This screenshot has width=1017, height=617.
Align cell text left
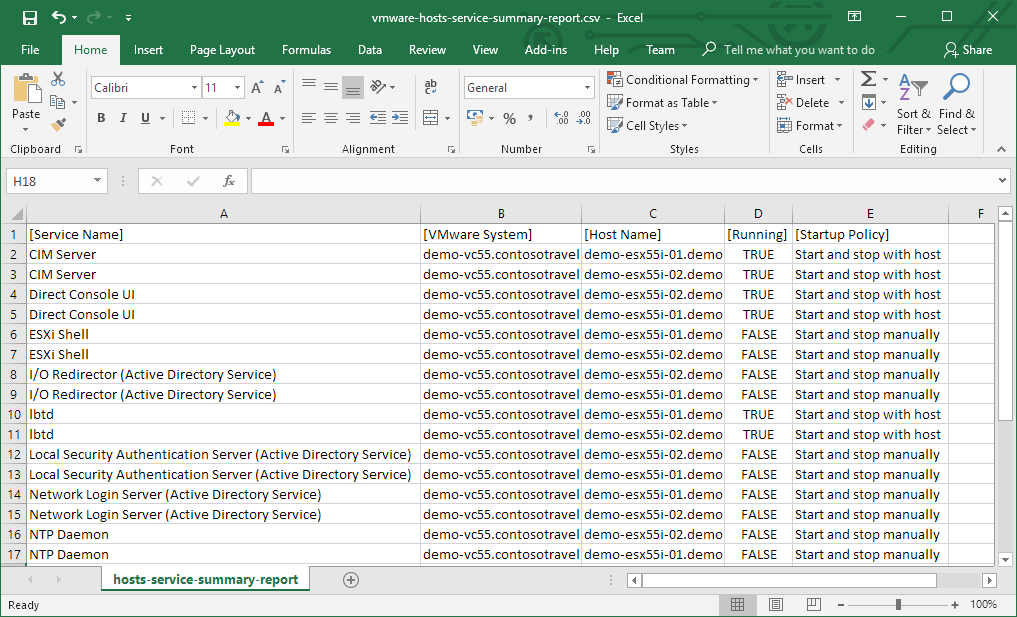tap(309, 117)
